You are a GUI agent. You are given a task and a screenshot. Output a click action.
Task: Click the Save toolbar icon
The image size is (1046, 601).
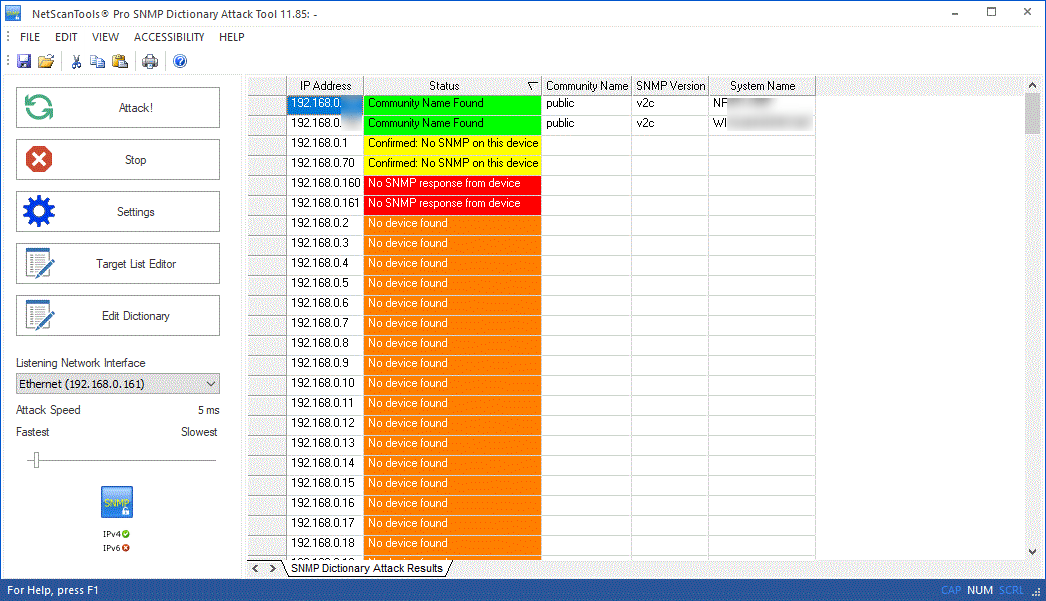[x=24, y=61]
